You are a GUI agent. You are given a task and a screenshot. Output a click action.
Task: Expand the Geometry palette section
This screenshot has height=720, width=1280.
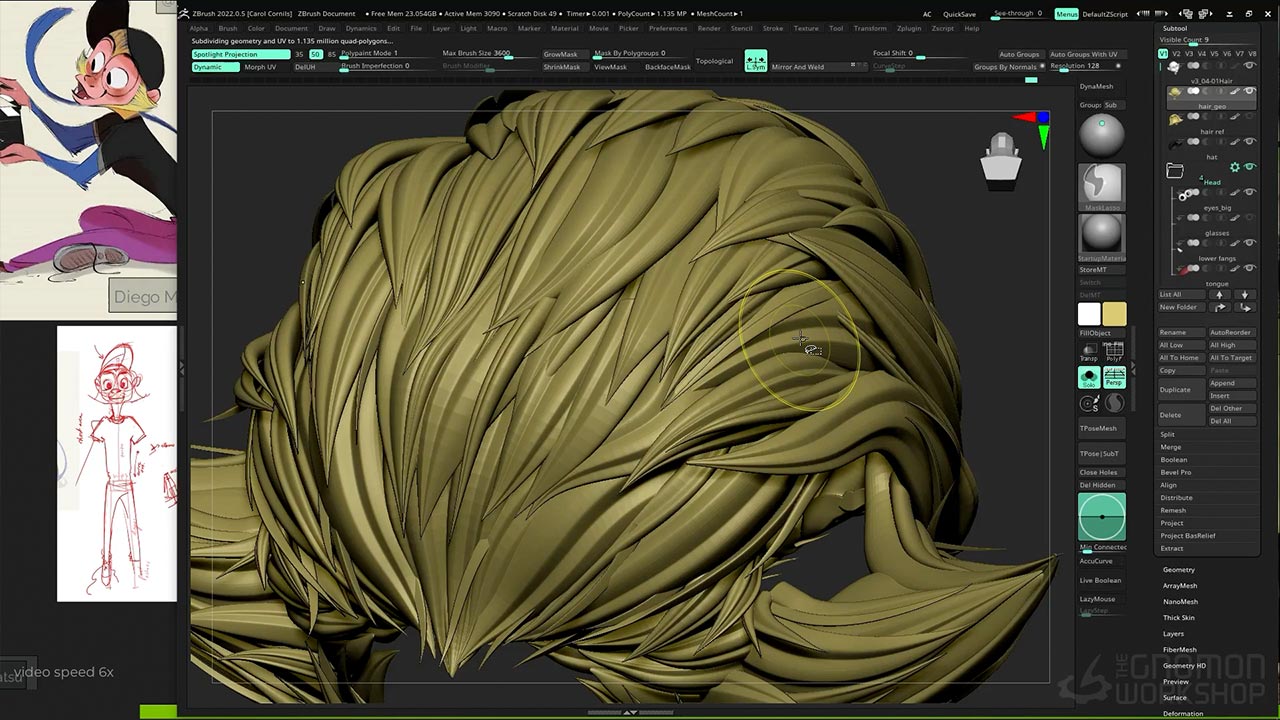(x=1178, y=570)
